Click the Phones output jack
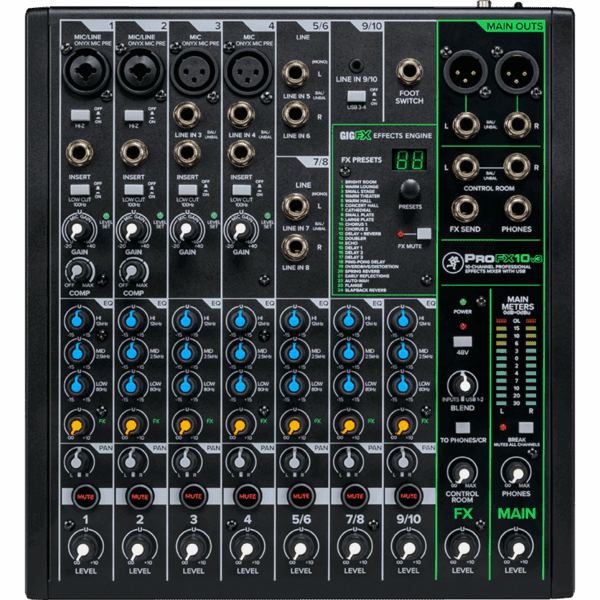Screen dimensions: 600x600 (518, 208)
